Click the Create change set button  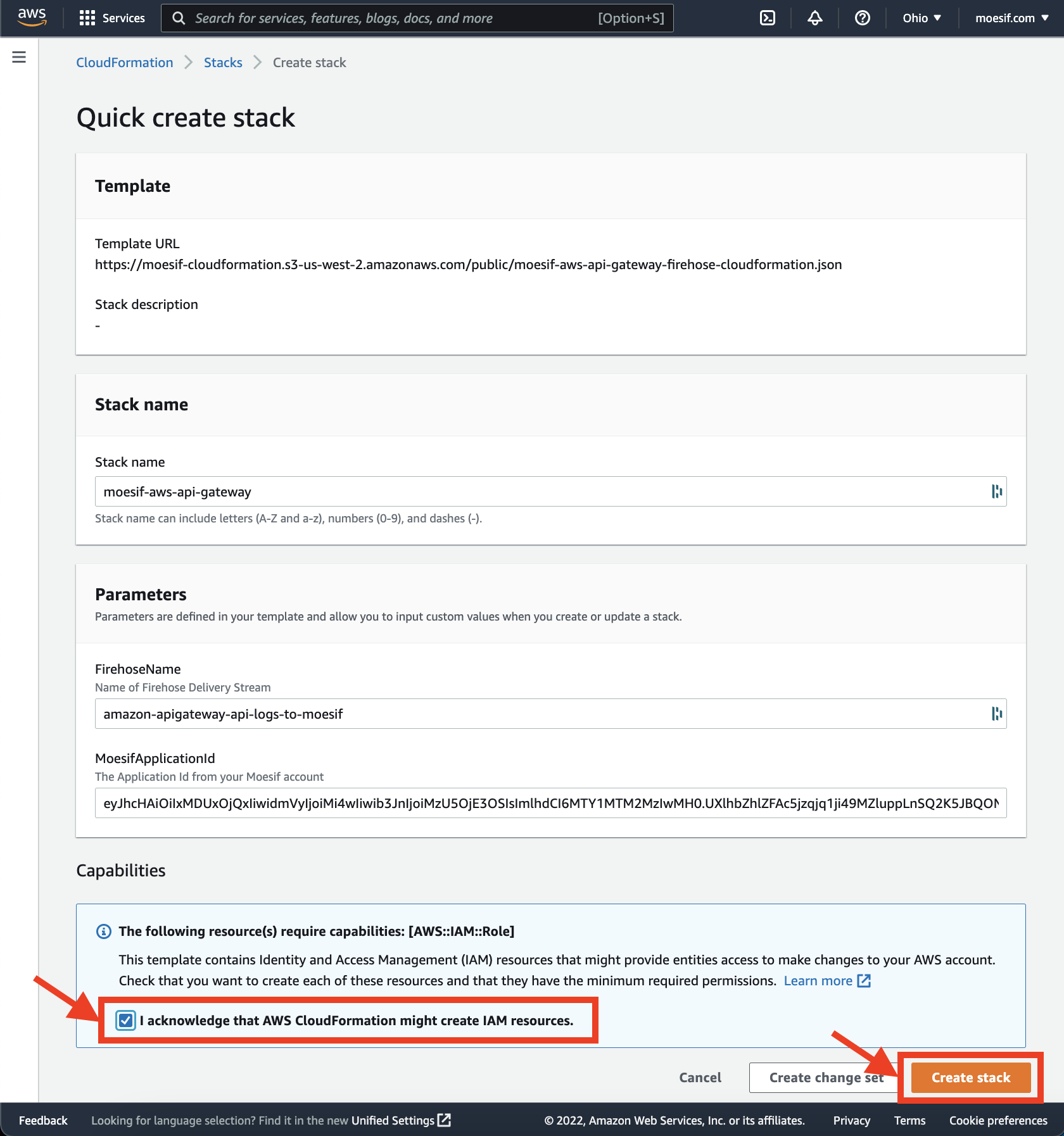point(826,1077)
